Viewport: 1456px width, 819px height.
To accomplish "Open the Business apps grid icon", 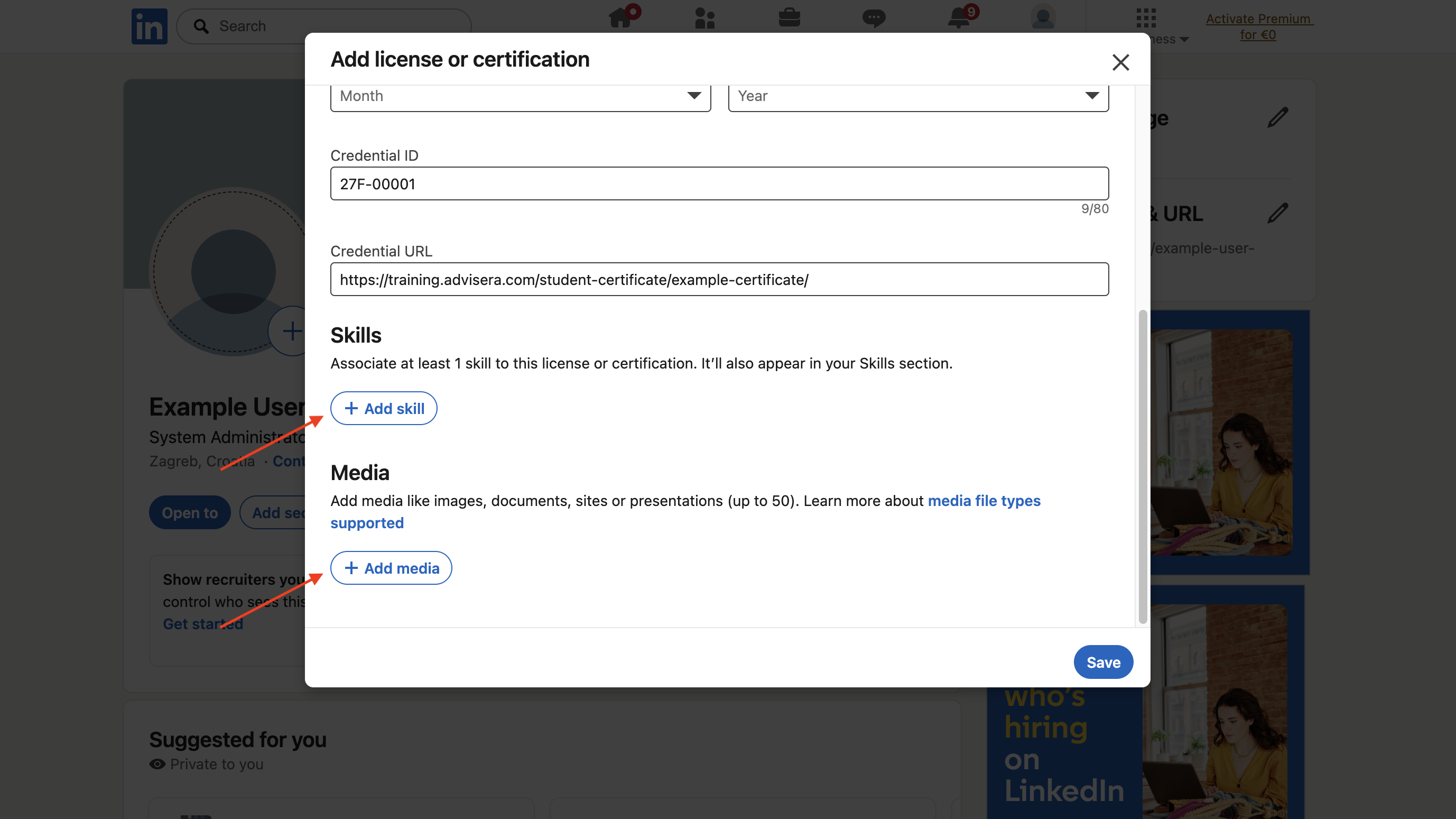I will [1146, 18].
